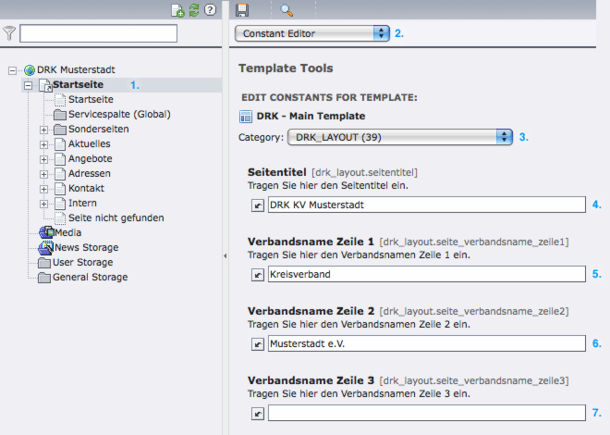The height and width of the screenshot is (435, 610).
Task: Expand the Intern tree node
Action: [x=44, y=203]
